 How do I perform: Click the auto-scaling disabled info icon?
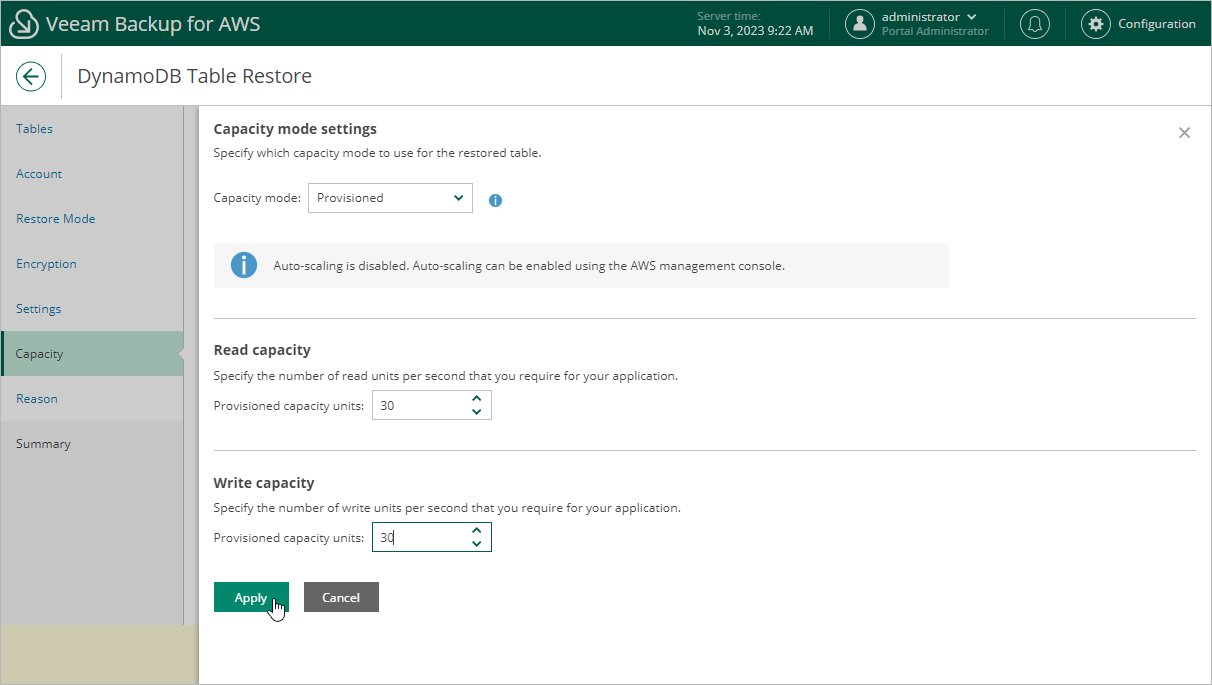coord(244,265)
